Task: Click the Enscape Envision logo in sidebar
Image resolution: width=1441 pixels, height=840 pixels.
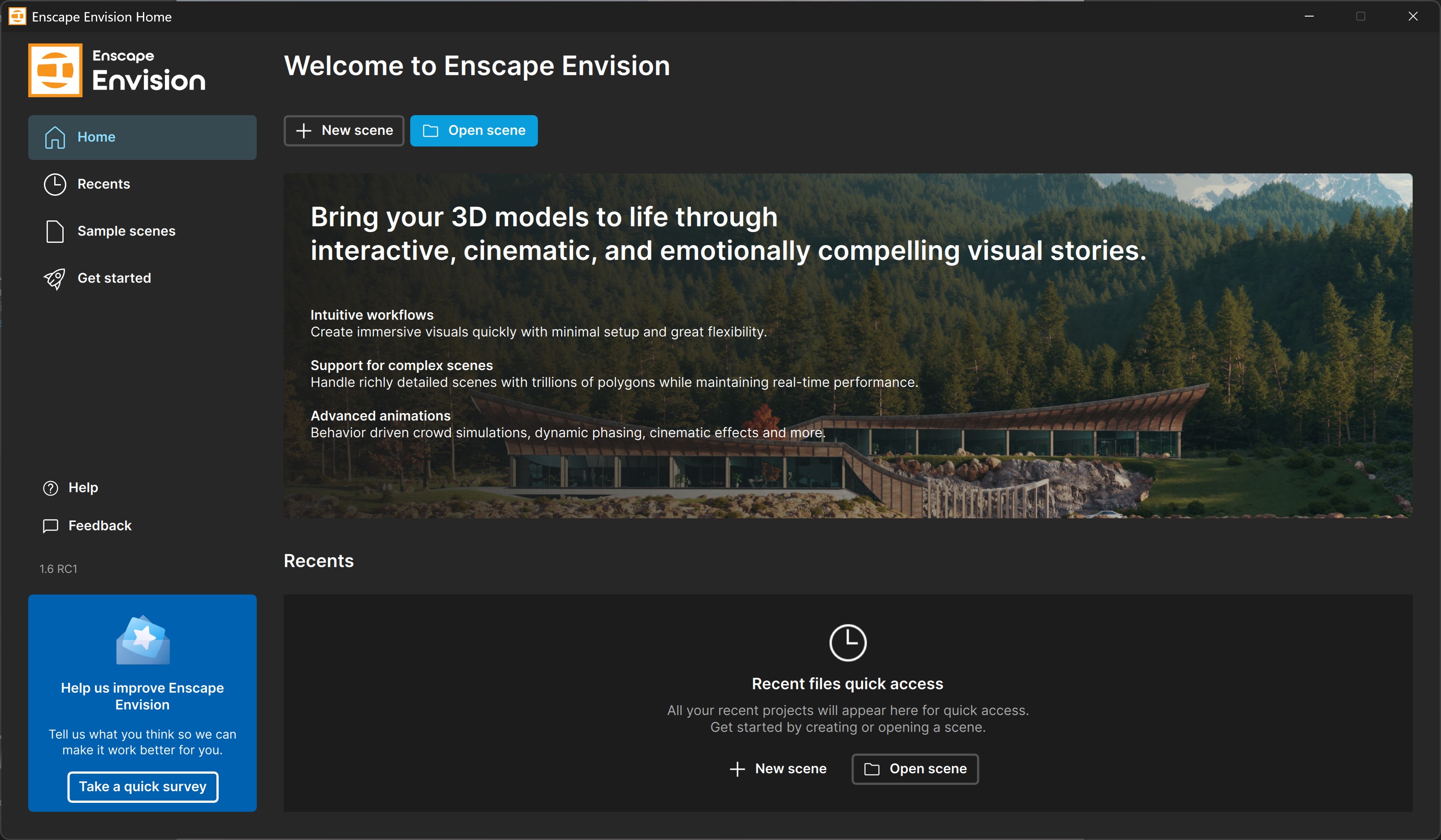Action: [116, 70]
